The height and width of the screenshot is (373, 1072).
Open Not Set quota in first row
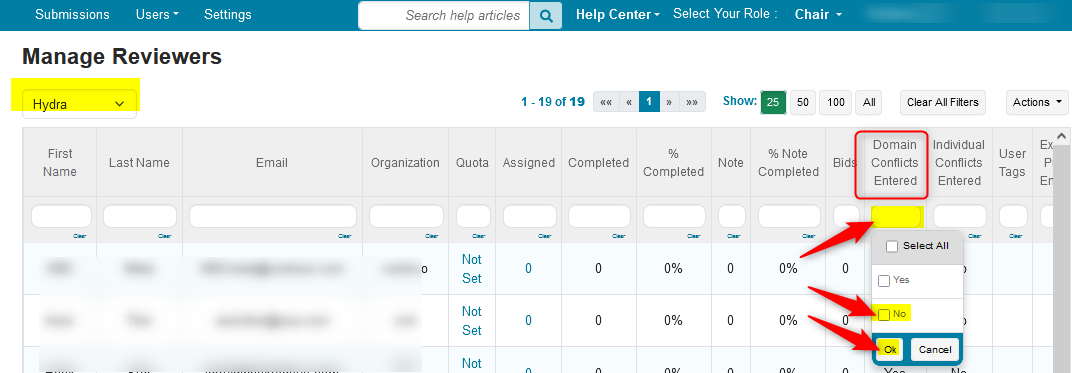coord(472,269)
